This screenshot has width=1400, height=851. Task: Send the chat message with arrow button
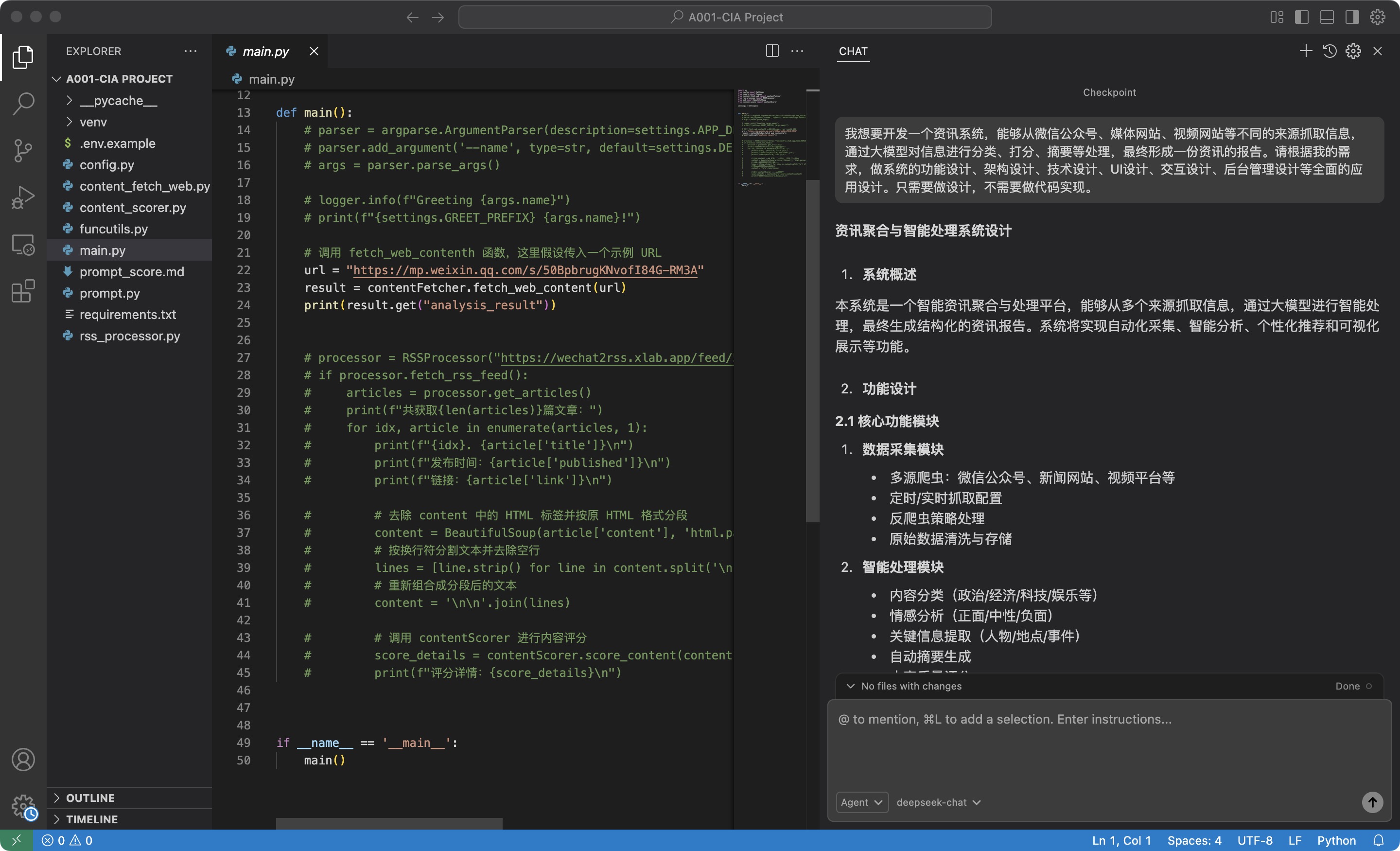point(1372,802)
